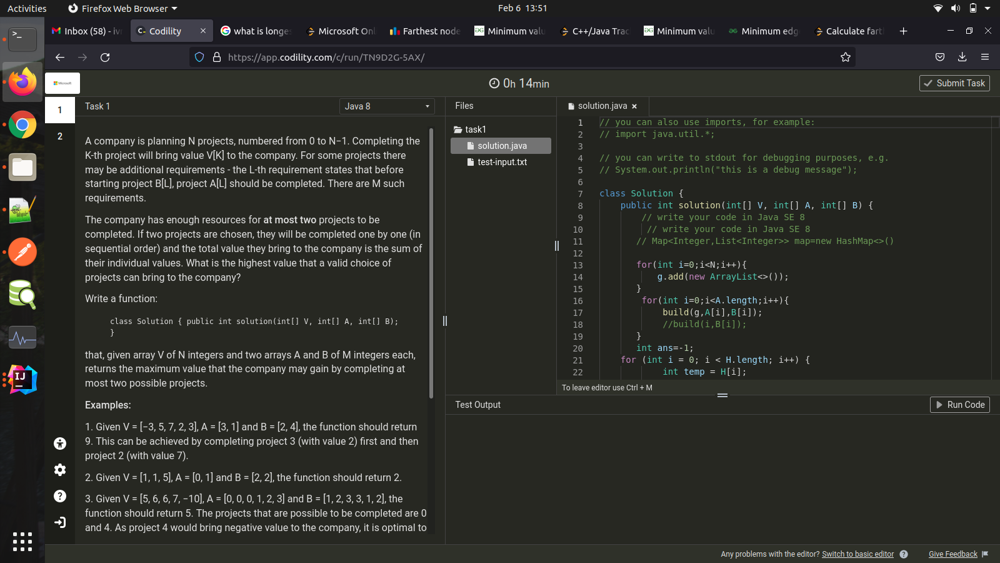Select the solution.java editor tab
The height and width of the screenshot is (563, 1000).
[x=602, y=106]
